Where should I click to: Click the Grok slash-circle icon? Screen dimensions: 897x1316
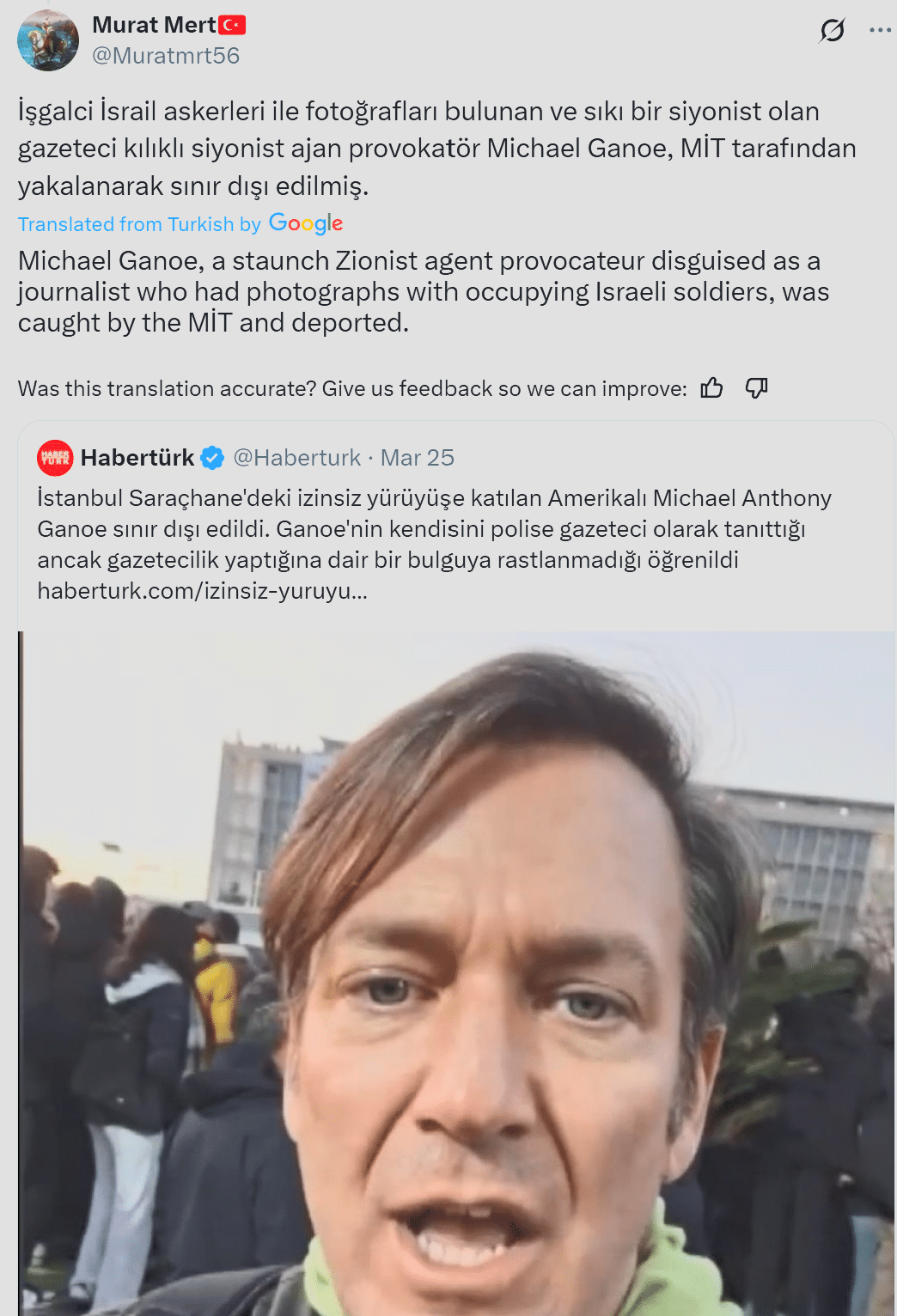click(832, 30)
